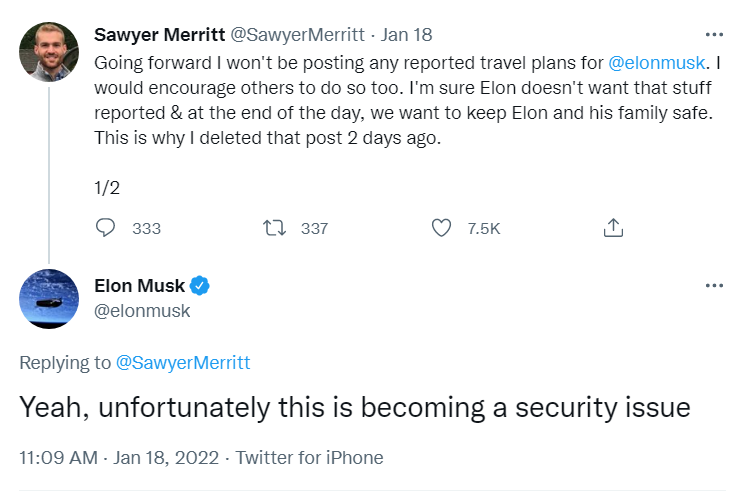Click the @SawyerMerritt link in Replying to

click(183, 363)
